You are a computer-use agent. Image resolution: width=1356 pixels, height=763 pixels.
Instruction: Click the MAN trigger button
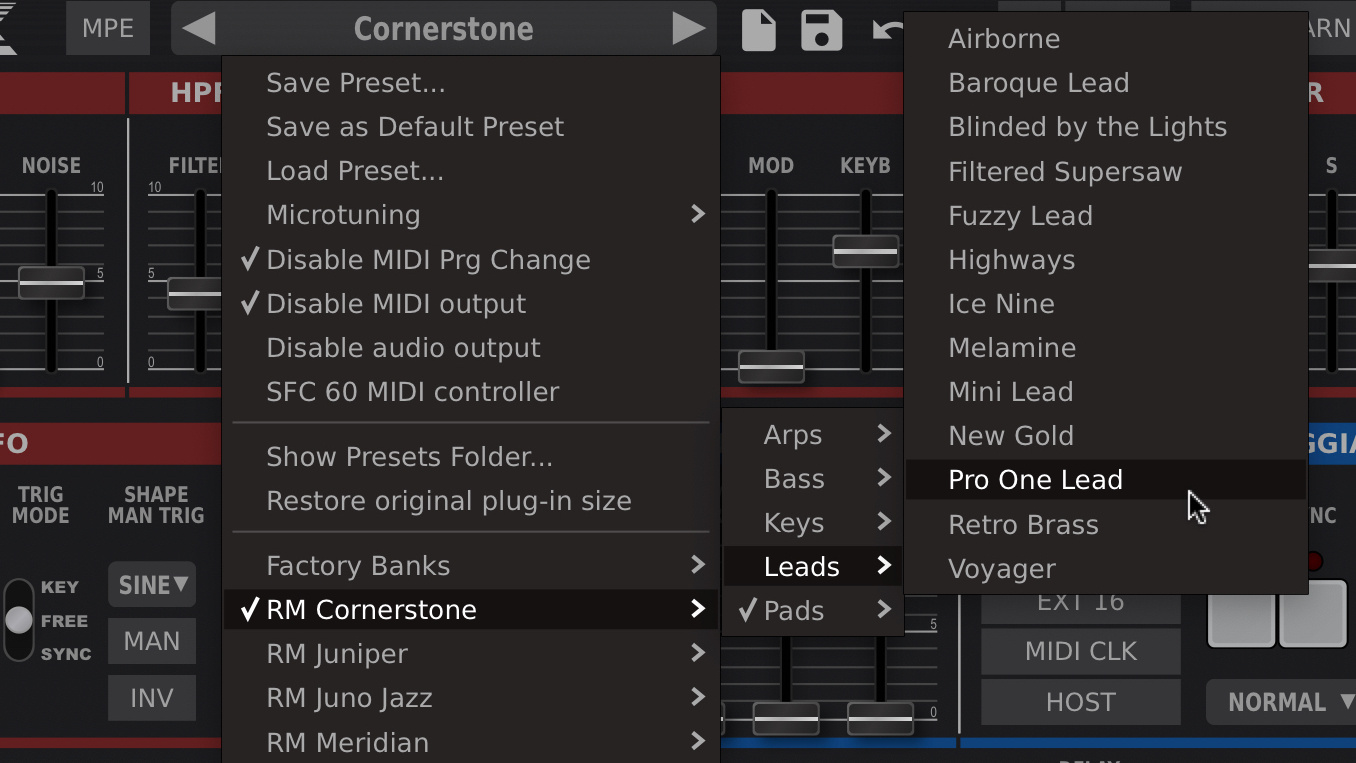coord(152,641)
